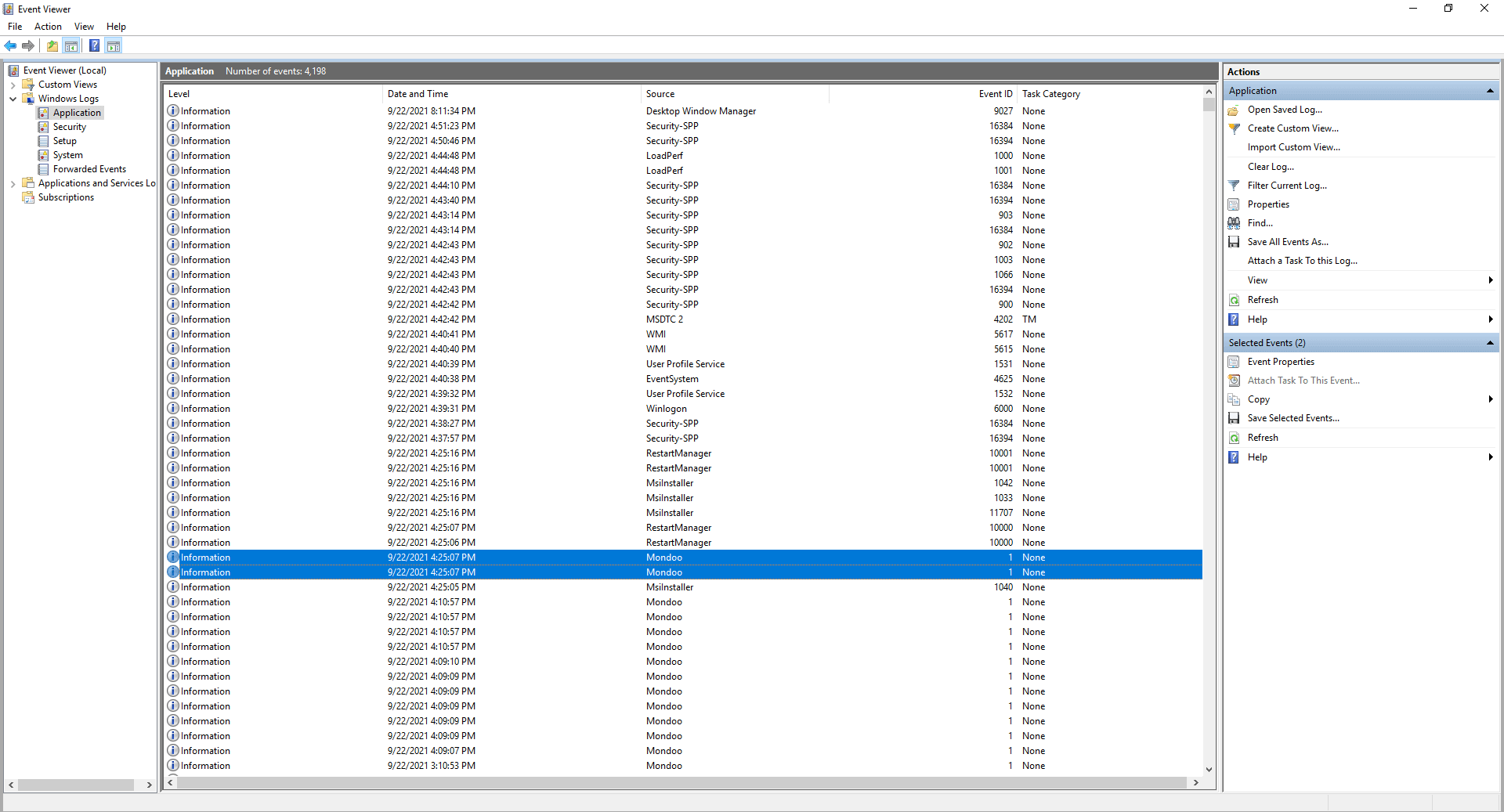
Task: Open Event Properties from Selected Events
Action: click(x=1280, y=361)
